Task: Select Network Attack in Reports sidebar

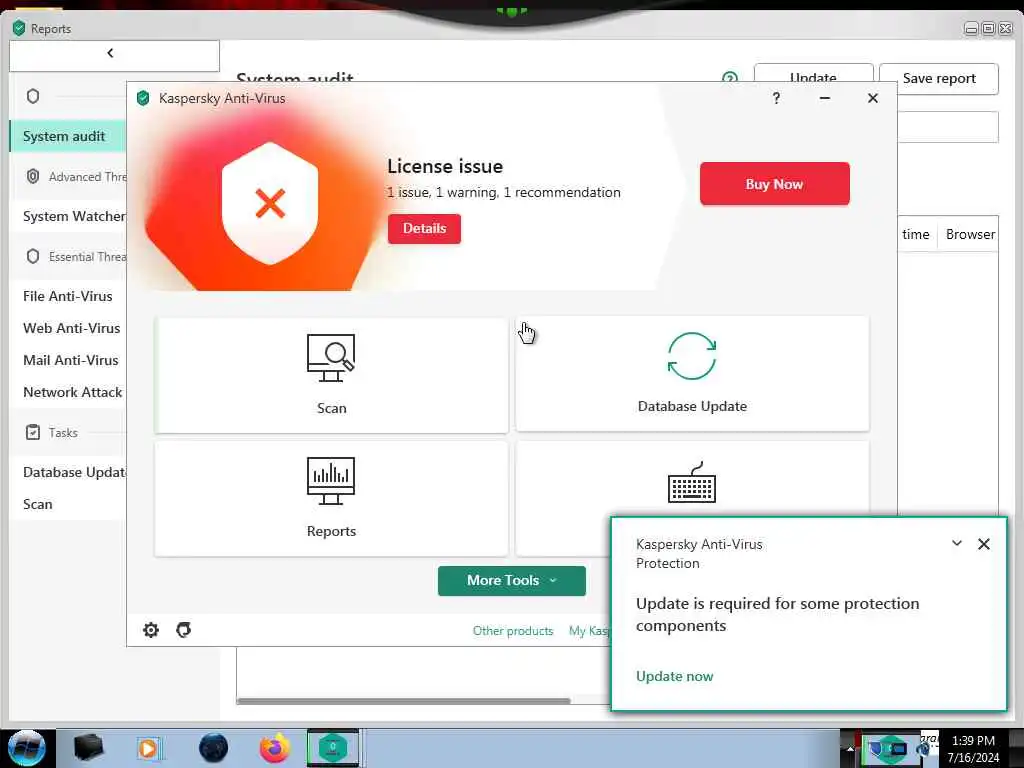Action: click(x=68, y=392)
